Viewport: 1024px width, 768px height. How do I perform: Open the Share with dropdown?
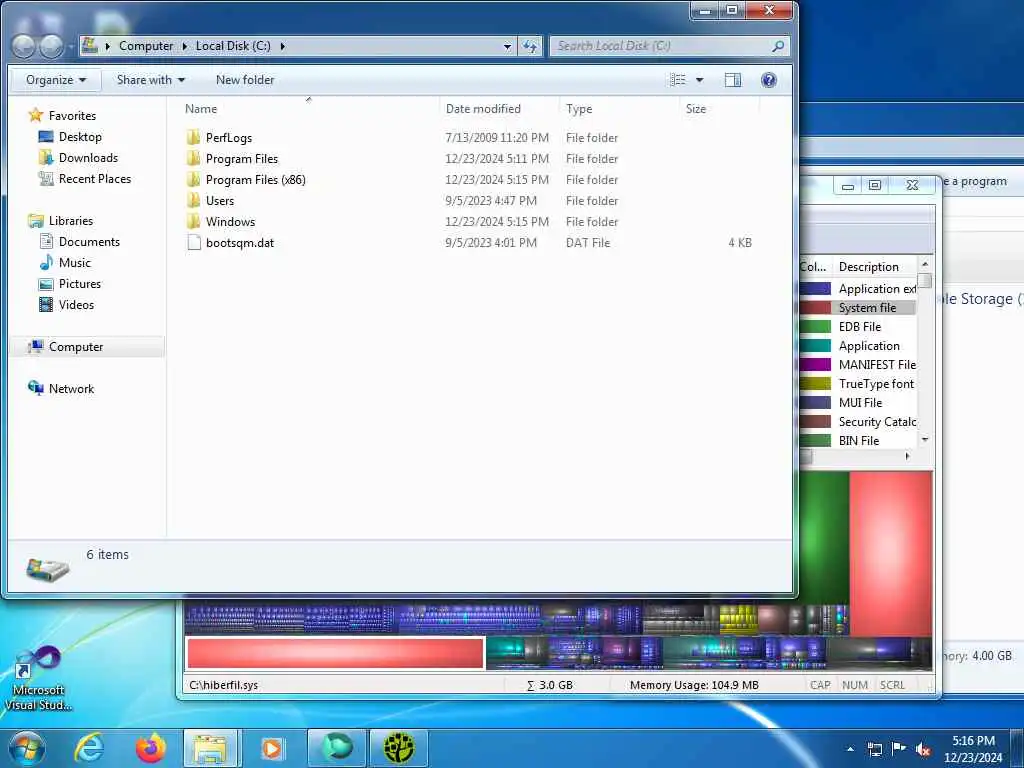pos(151,80)
